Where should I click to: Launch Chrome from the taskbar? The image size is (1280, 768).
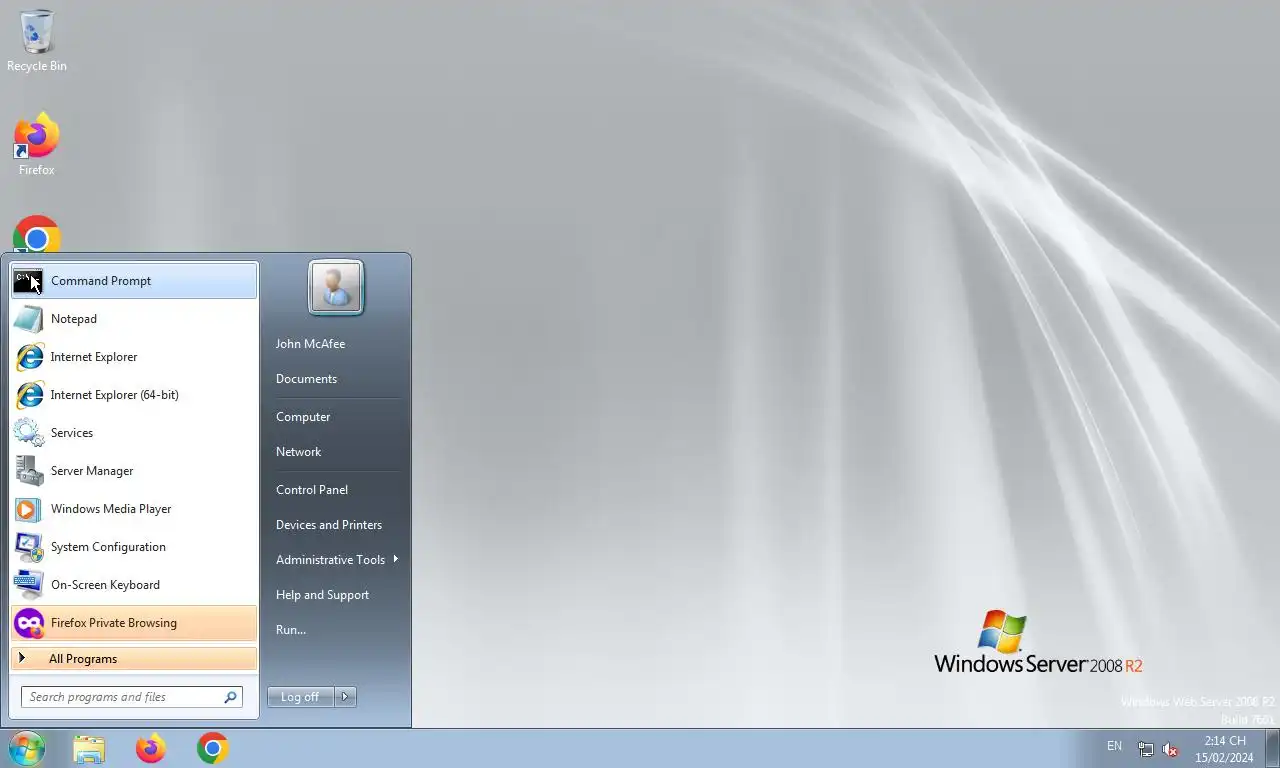(x=212, y=748)
